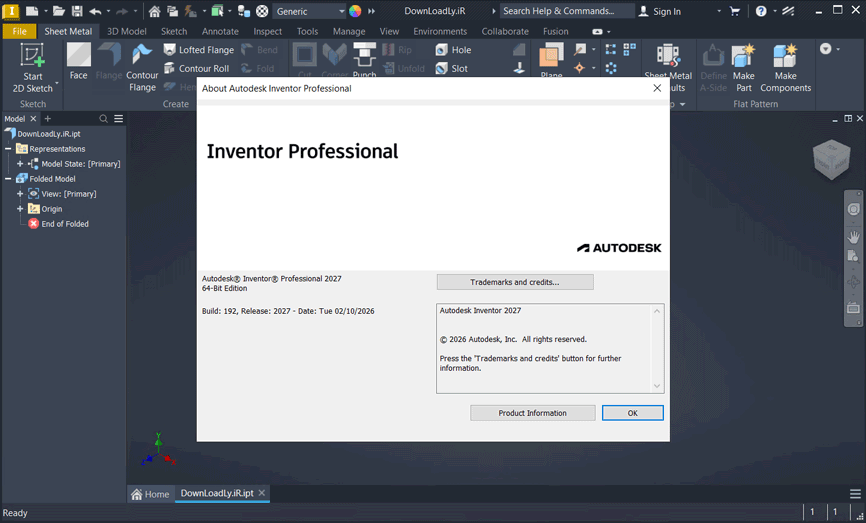Expand the quick access overflow chevrons

tap(371, 11)
